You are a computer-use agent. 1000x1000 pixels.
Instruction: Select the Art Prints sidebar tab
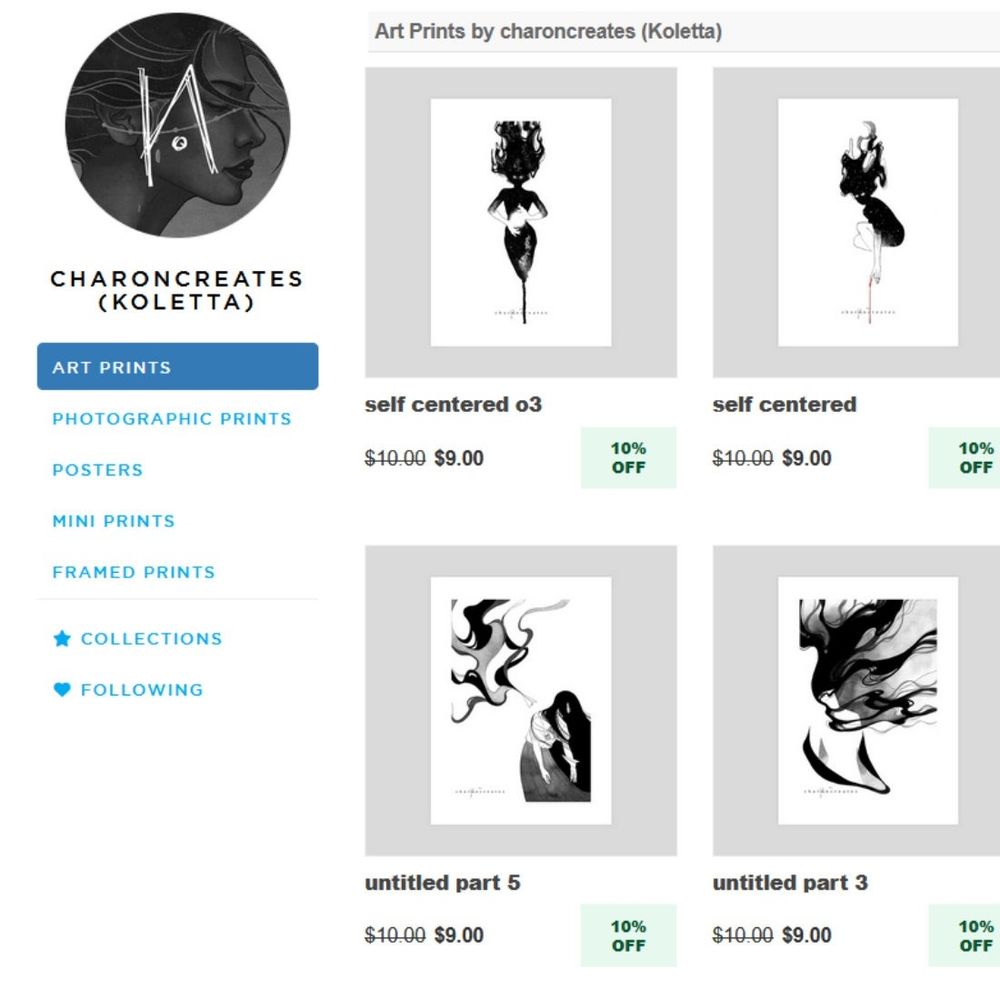(177, 367)
